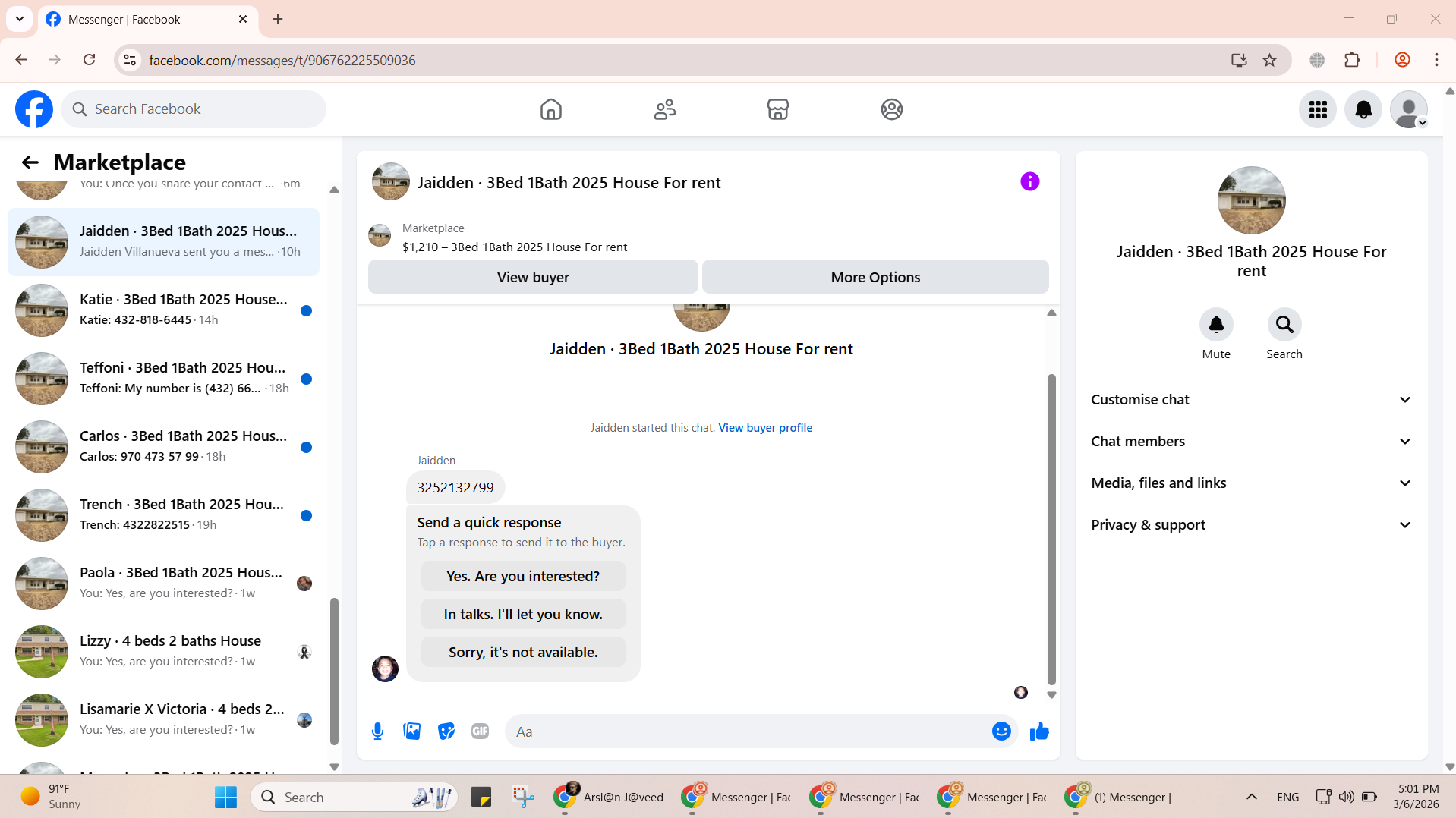Expand the Chat members section

pos(1251,442)
